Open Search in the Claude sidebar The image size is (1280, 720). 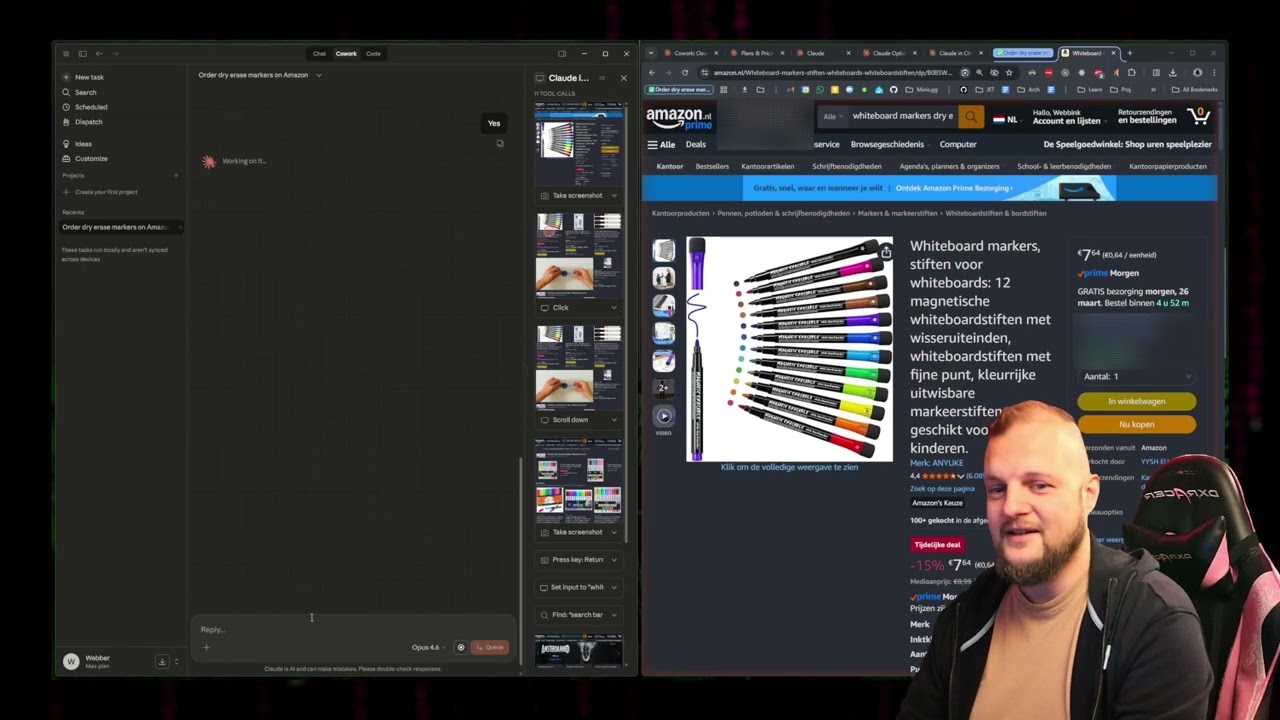point(80,92)
